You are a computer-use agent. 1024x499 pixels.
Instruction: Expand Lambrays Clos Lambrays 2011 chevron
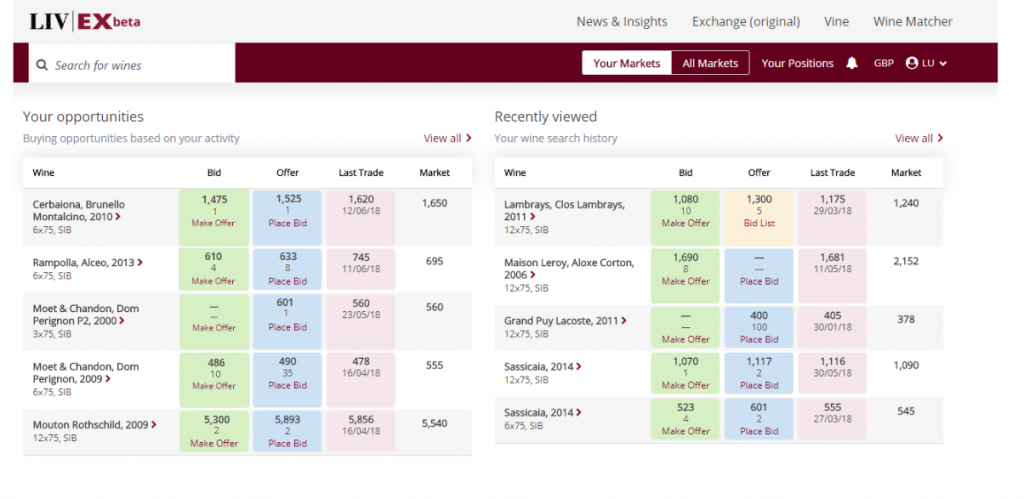(x=533, y=217)
